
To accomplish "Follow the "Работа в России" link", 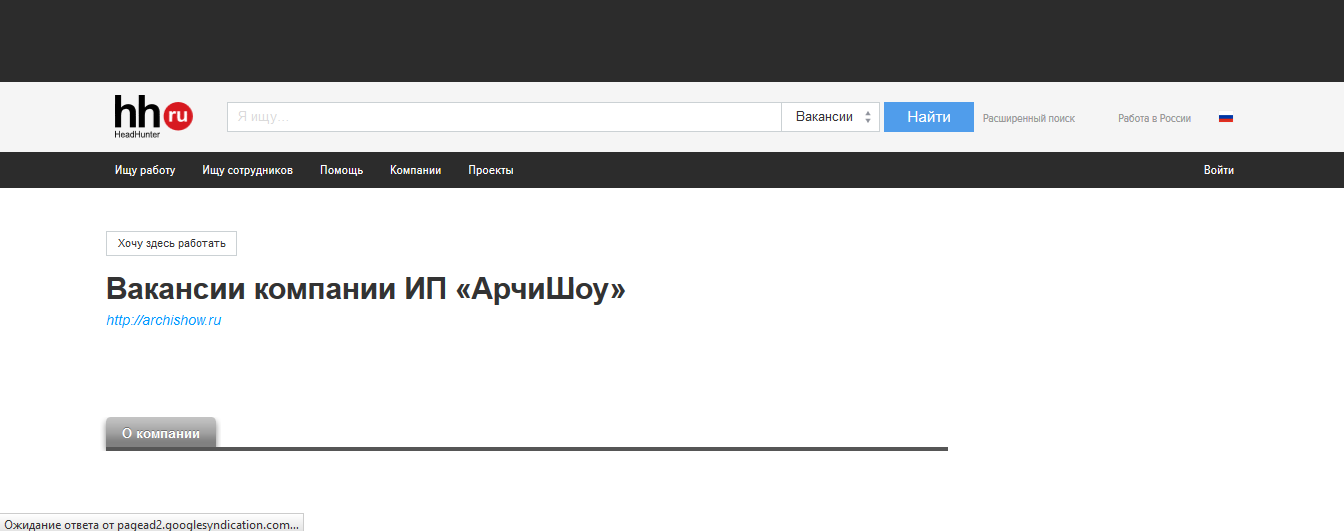I will [x=1154, y=118].
